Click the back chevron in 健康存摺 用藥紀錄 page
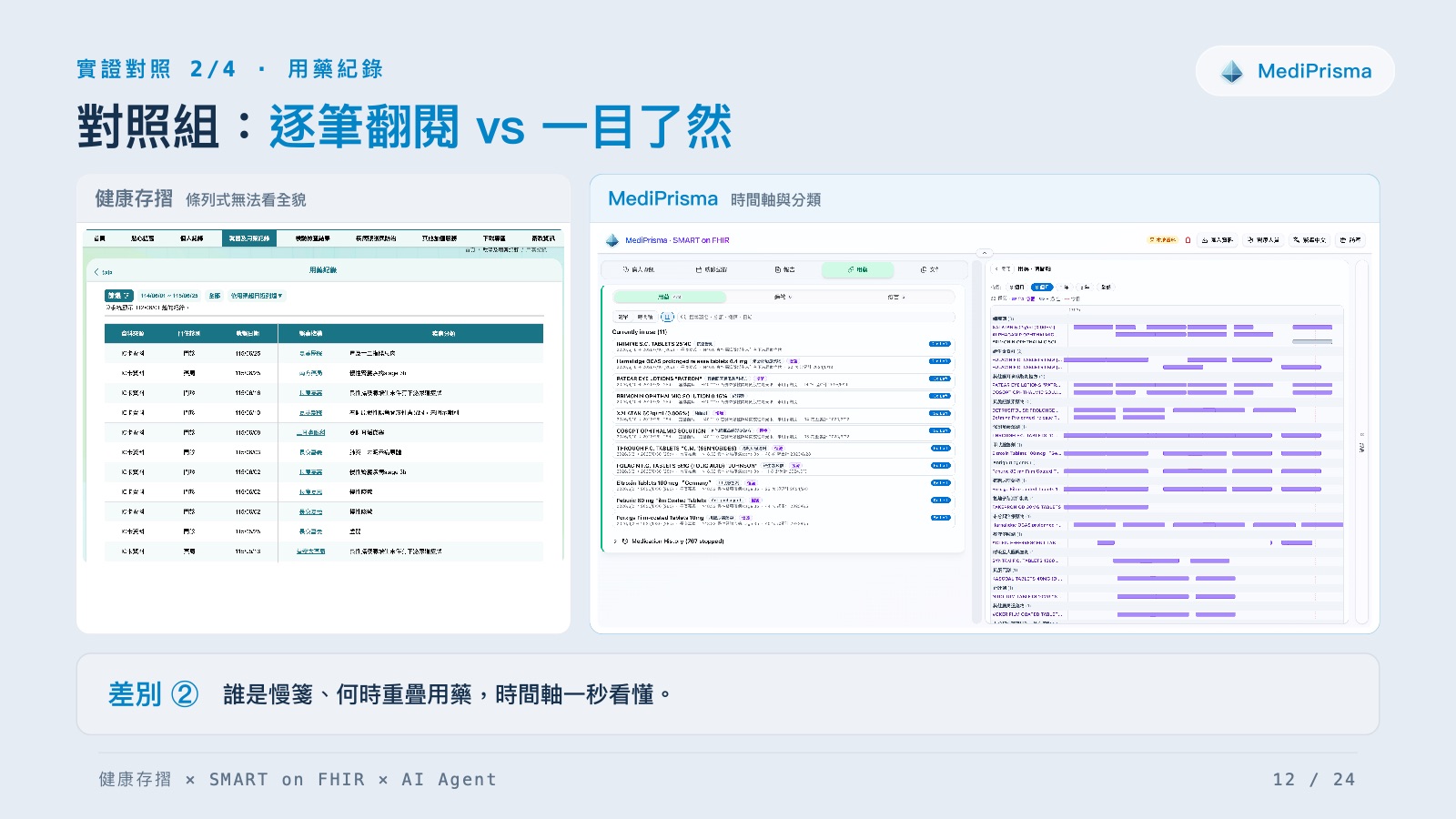1456x819 pixels. [96, 272]
